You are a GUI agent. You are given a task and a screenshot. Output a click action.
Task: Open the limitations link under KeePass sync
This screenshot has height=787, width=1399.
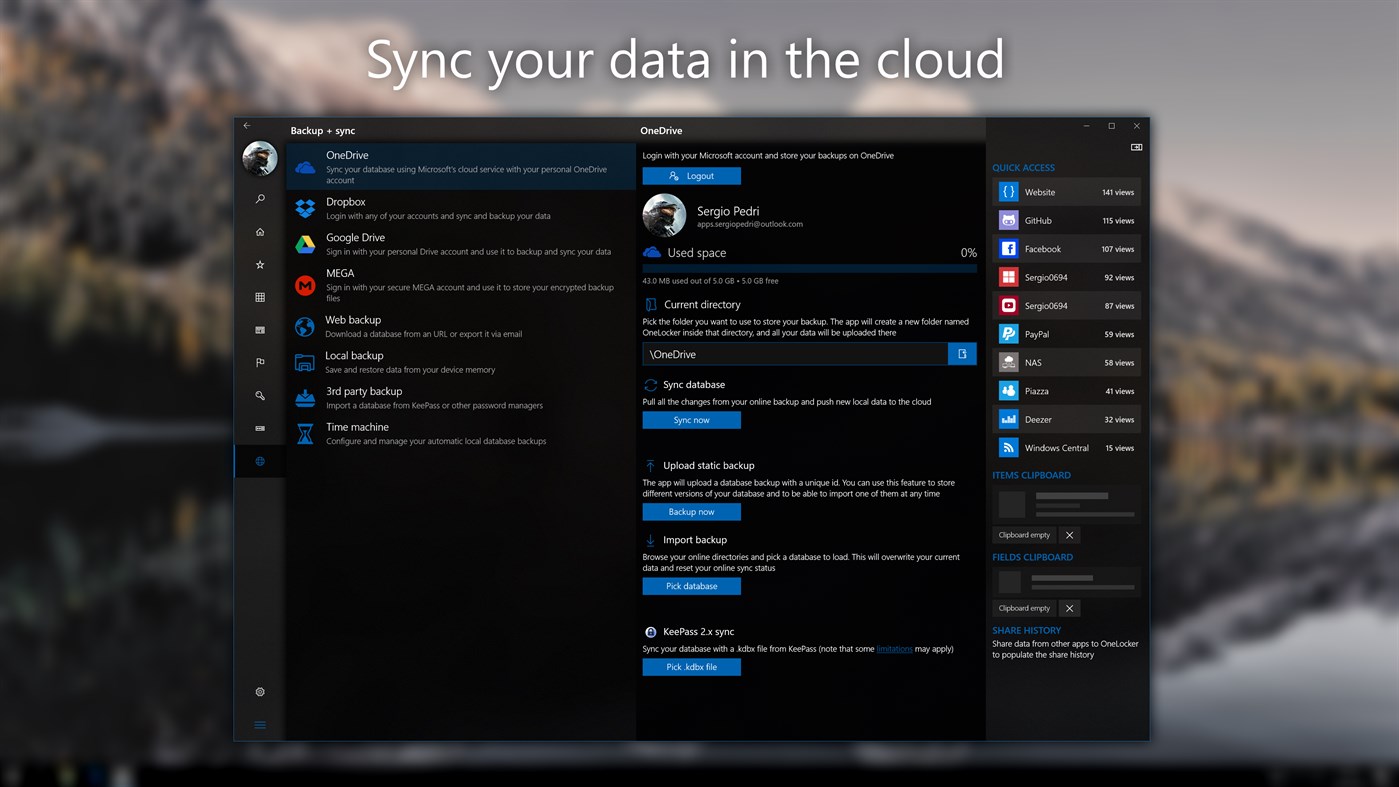894,649
